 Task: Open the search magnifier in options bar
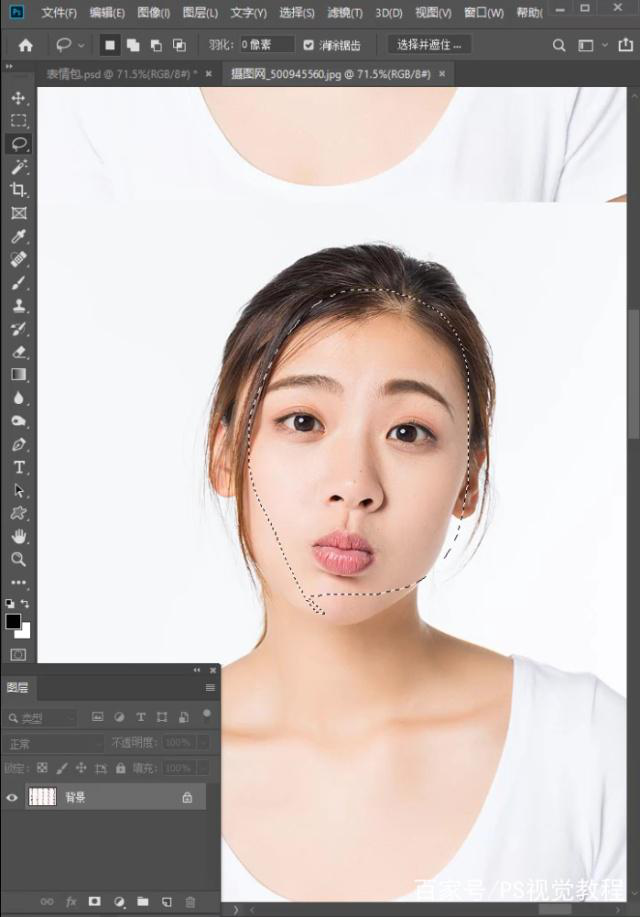[559, 45]
